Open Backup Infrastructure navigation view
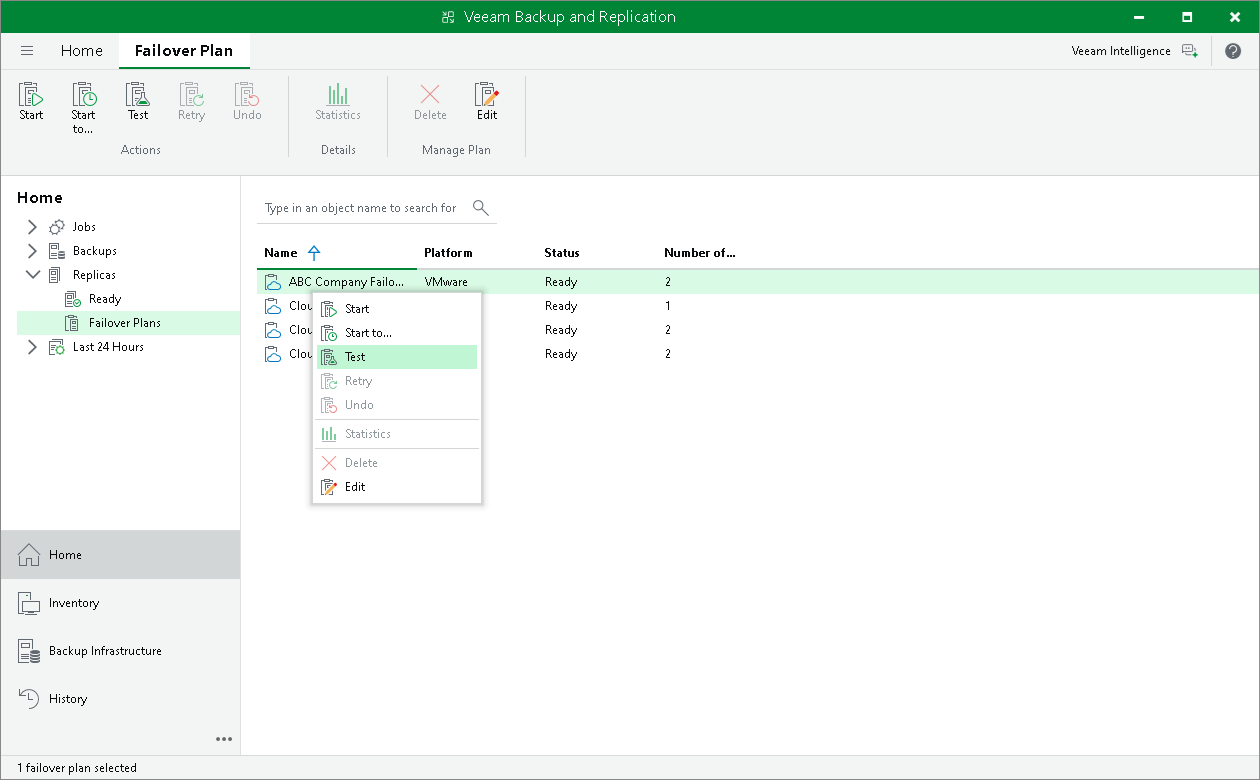The width and height of the screenshot is (1260, 780). [120, 651]
